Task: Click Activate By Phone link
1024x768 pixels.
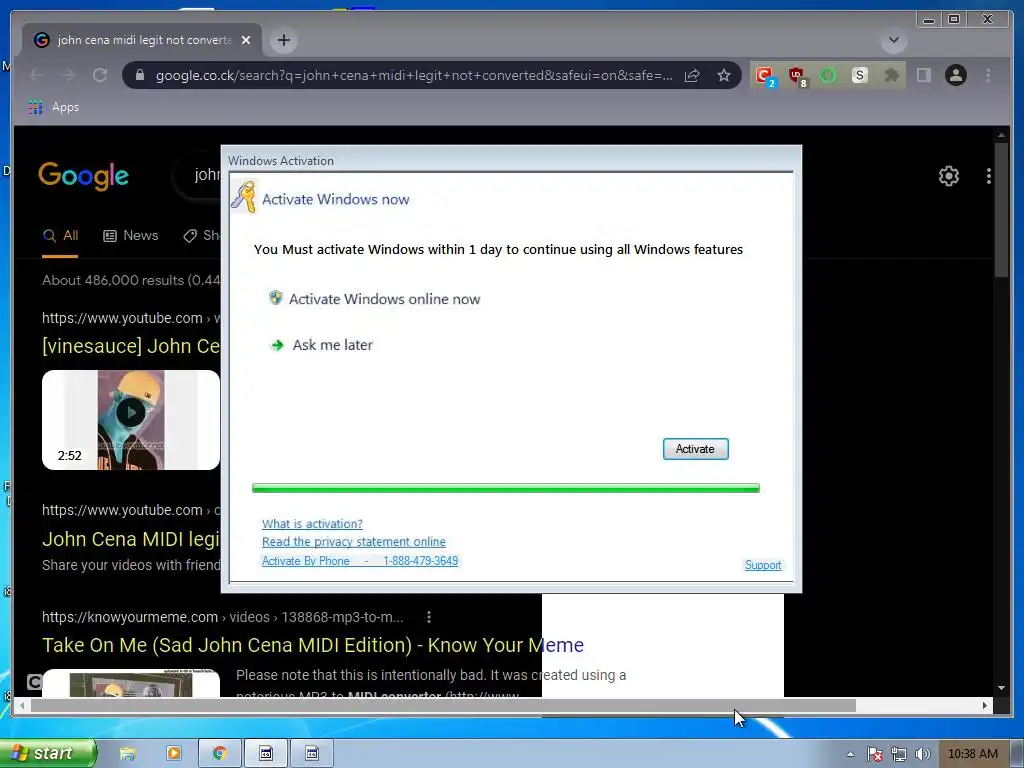Action: tap(360, 560)
